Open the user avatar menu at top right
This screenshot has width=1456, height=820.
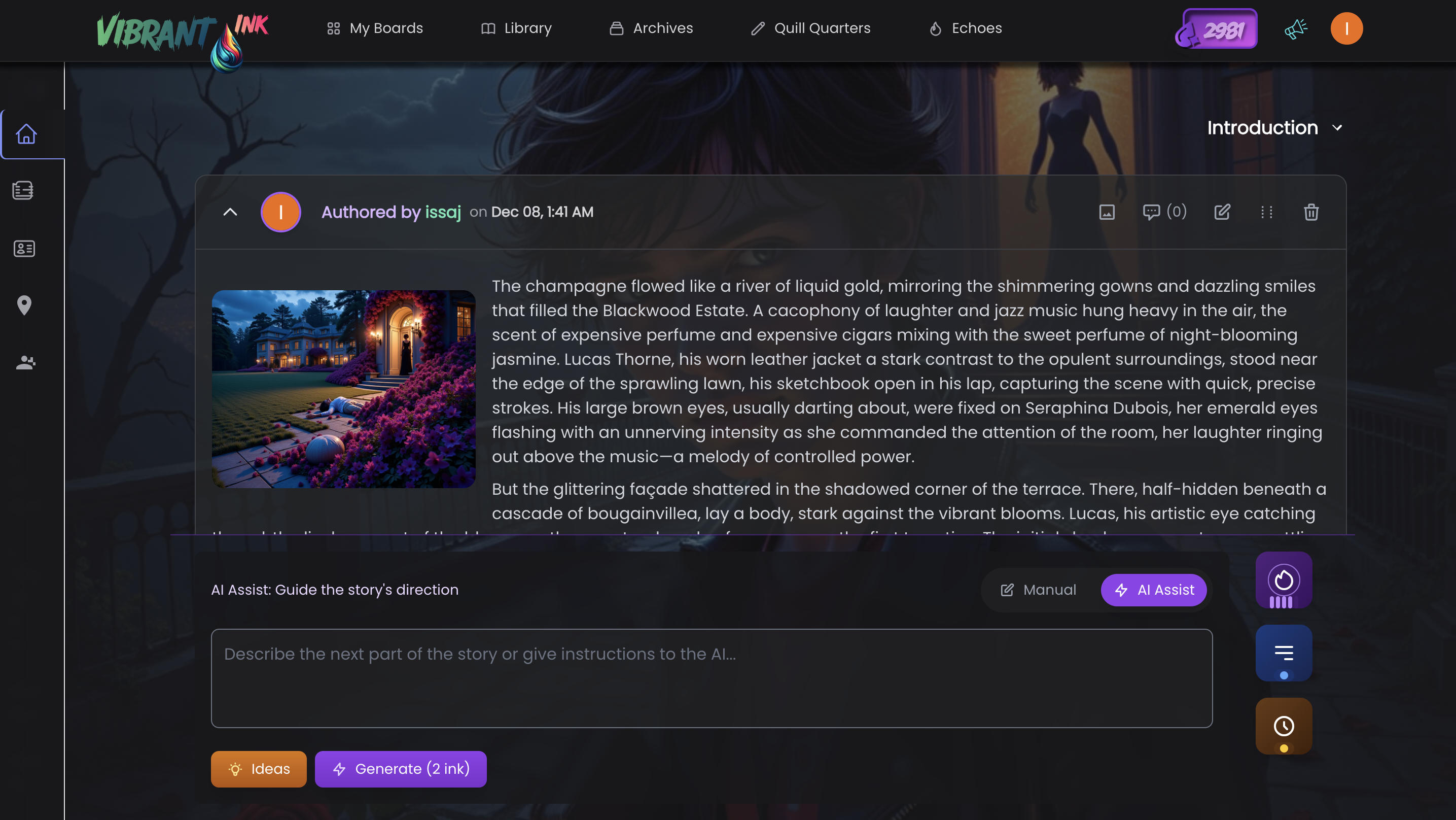point(1346,28)
